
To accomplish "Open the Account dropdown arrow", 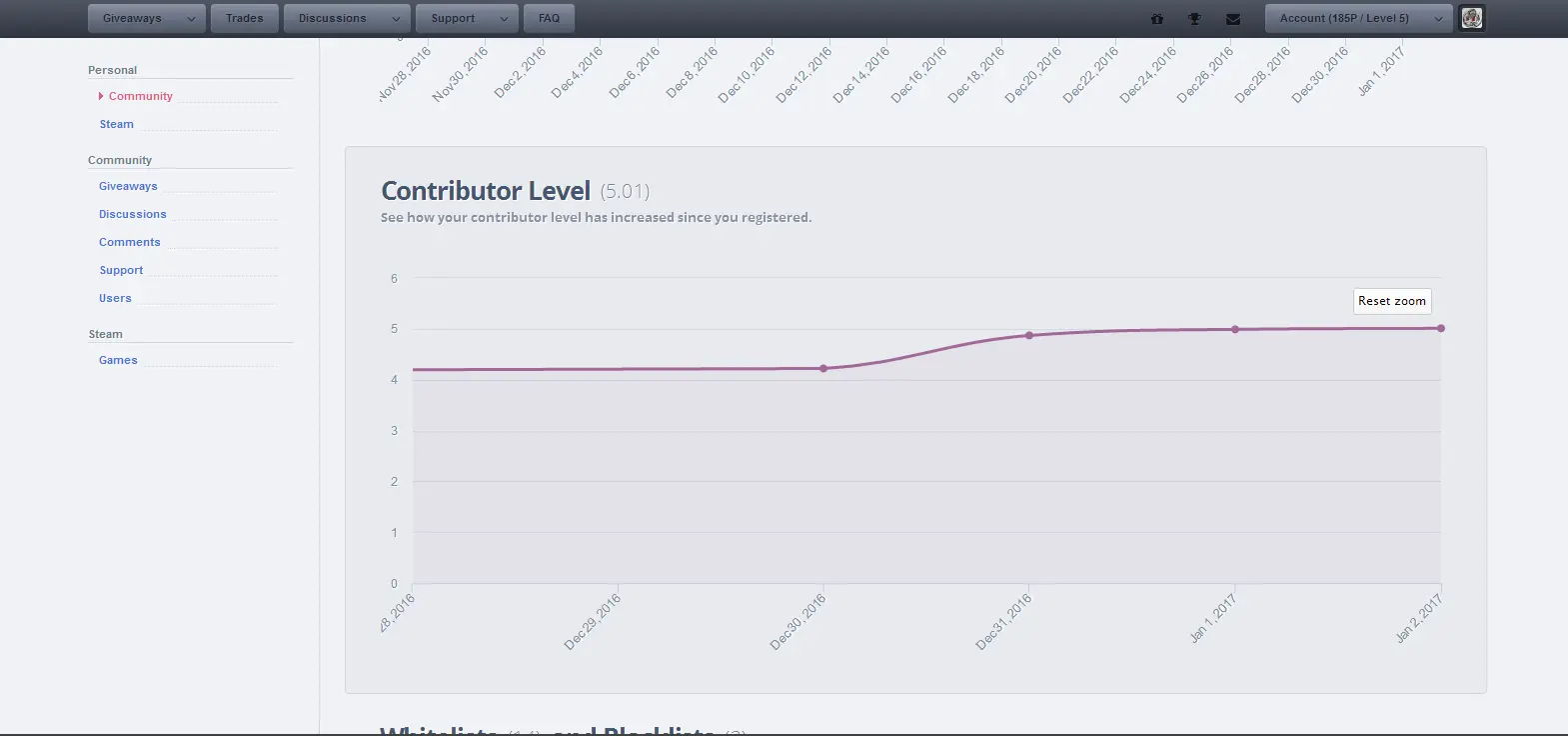I will click(1438, 19).
